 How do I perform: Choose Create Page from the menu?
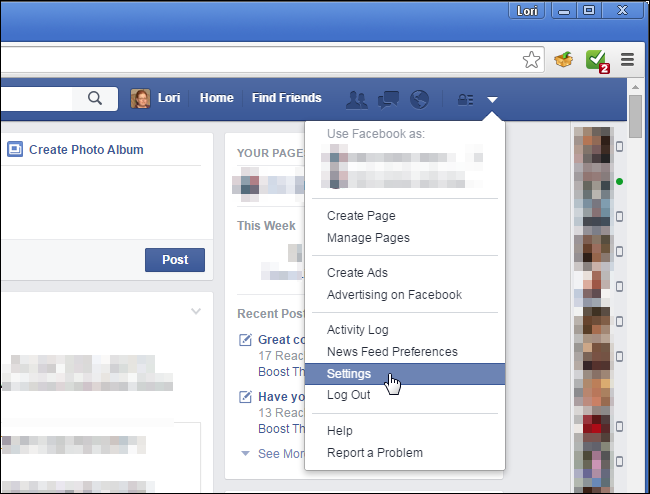point(361,216)
